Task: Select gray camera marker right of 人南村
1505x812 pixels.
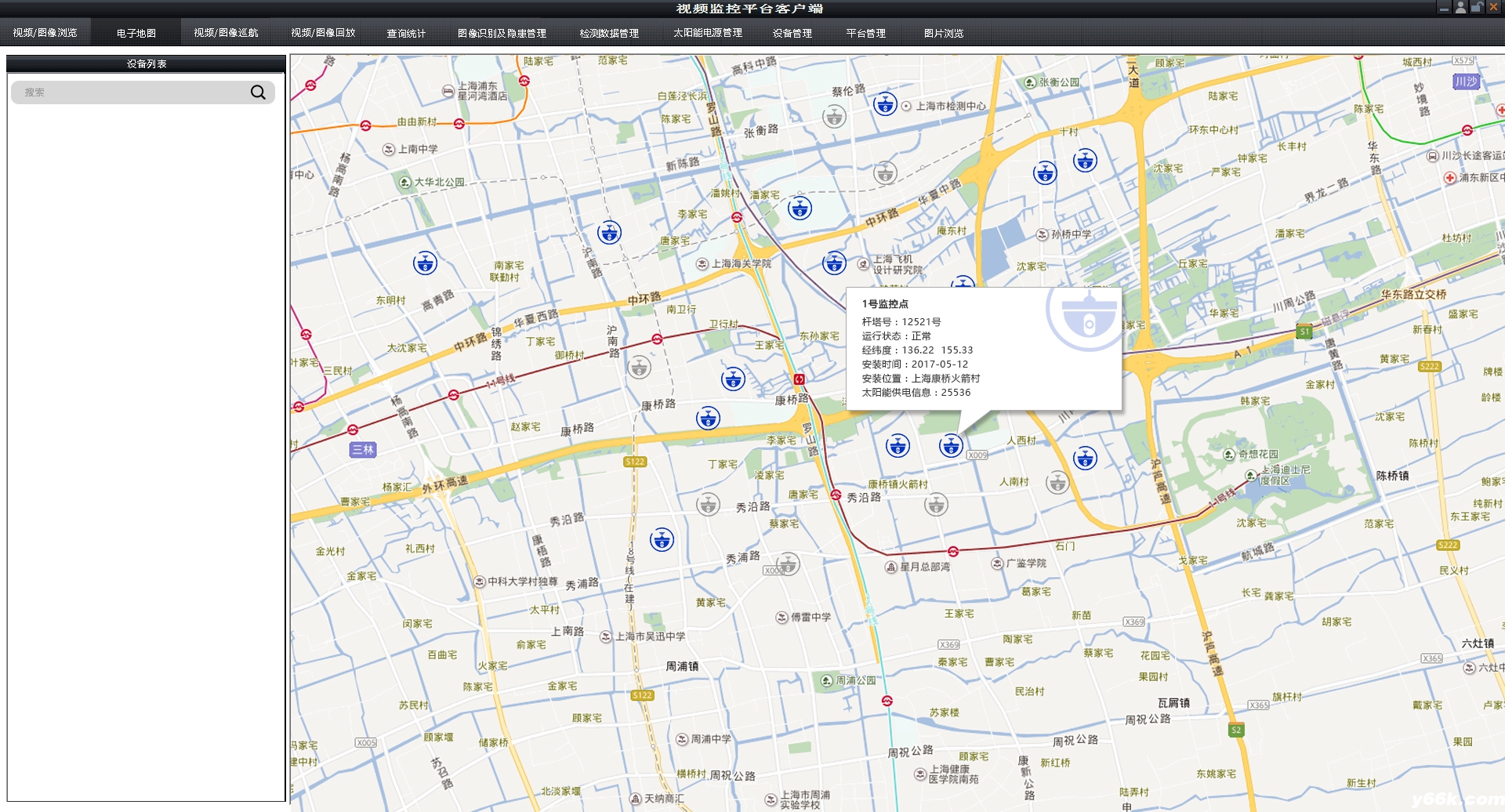Action: pyautogui.click(x=1057, y=482)
